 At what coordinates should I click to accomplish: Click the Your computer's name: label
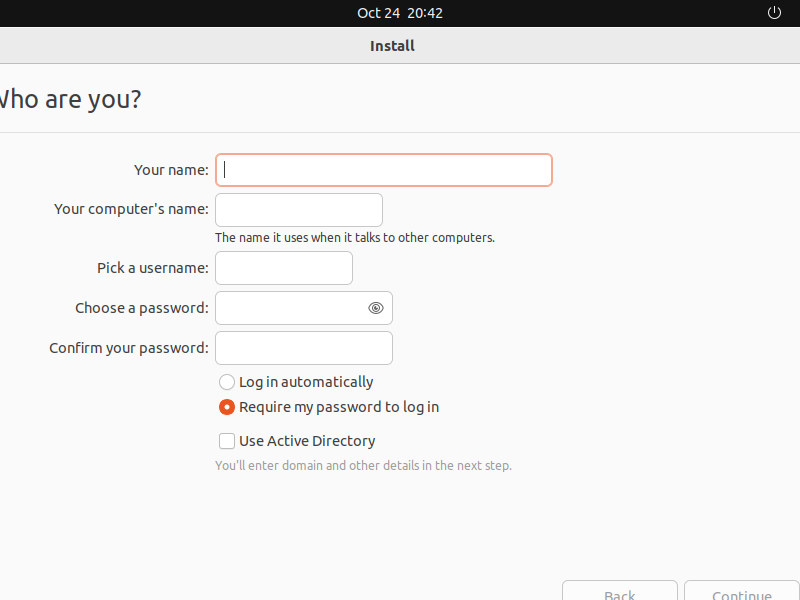131,209
